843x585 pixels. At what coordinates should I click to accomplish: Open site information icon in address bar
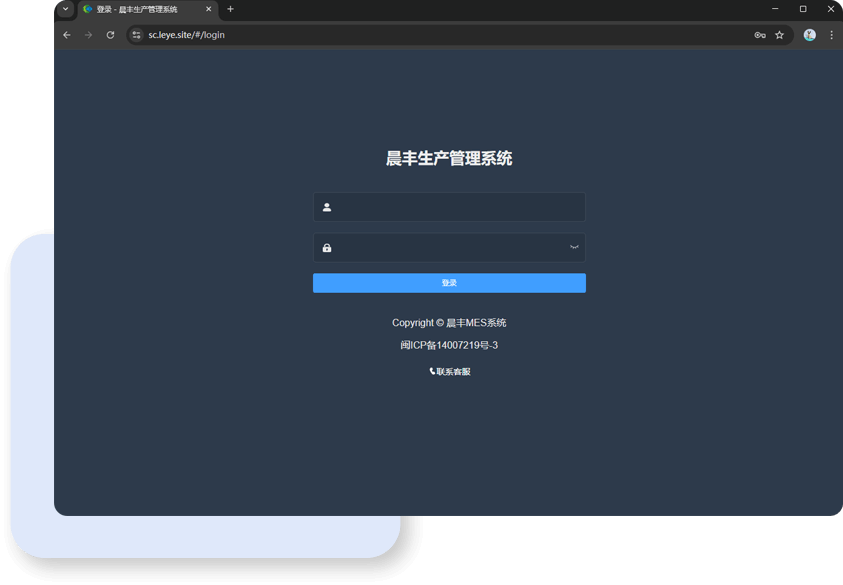pyautogui.click(x=137, y=35)
